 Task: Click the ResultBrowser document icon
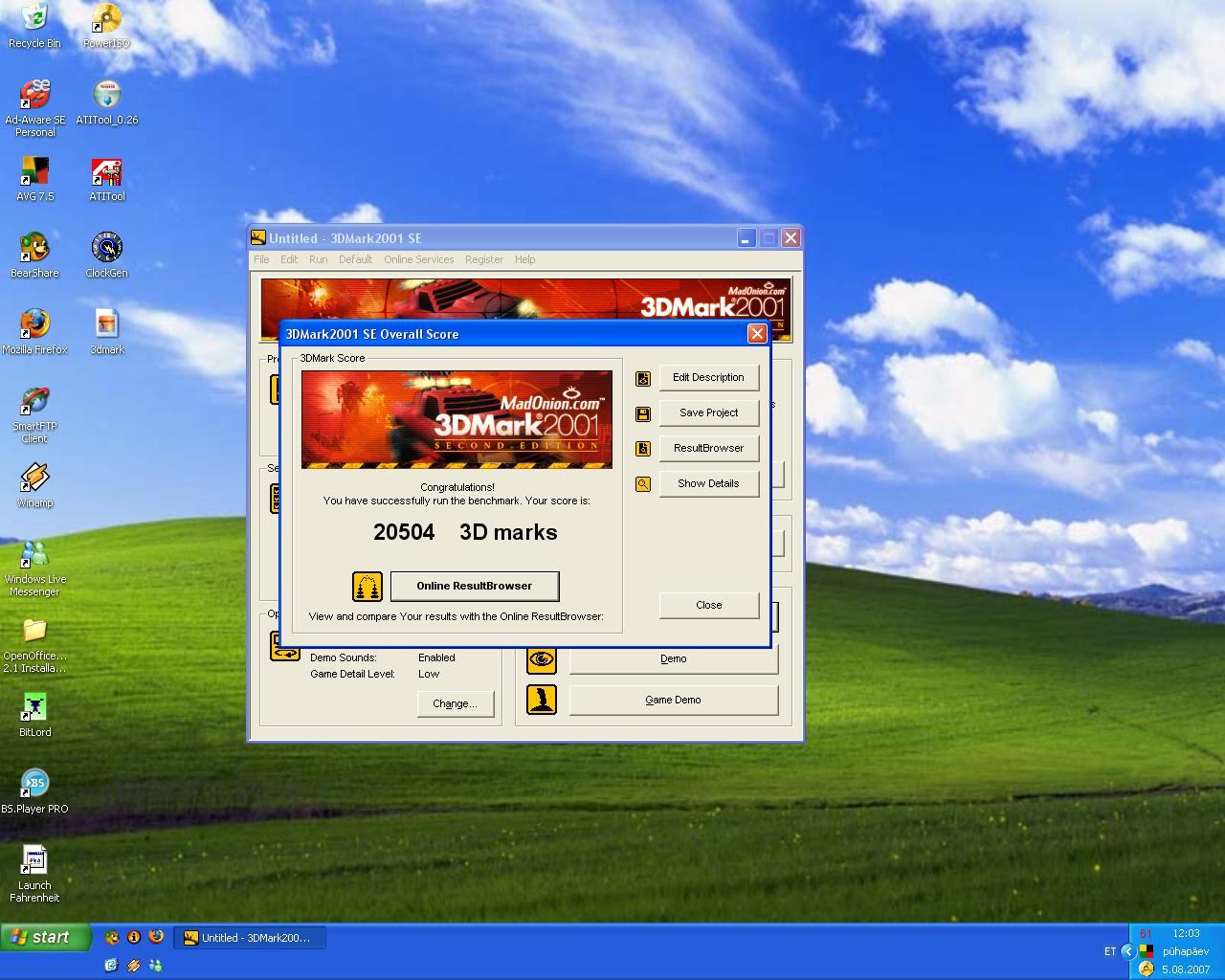(643, 449)
